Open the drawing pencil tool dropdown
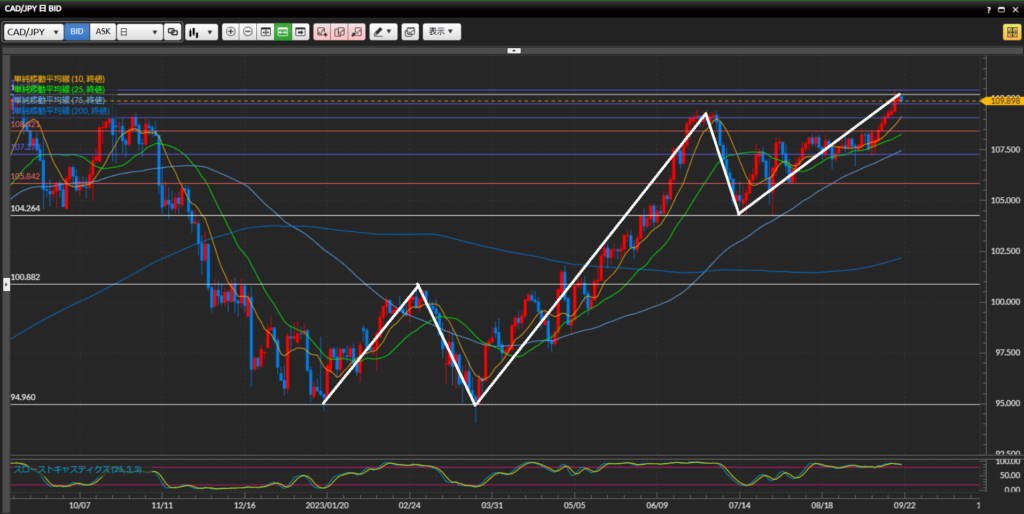The image size is (1024, 514). tap(383, 32)
